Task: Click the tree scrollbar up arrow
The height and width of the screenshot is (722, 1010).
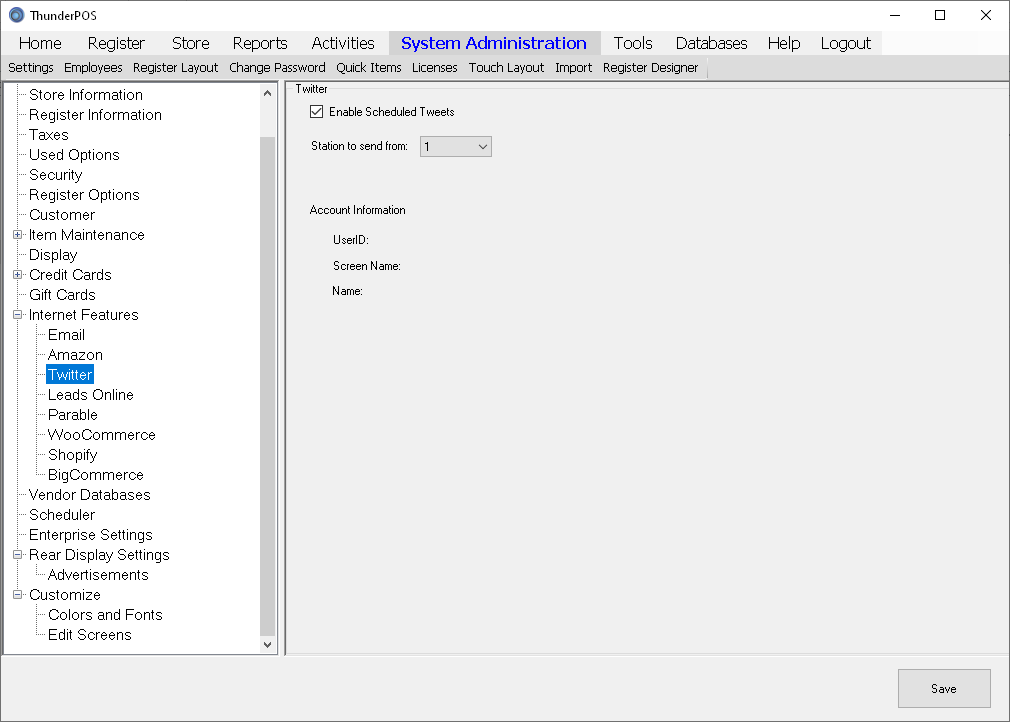Action: point(267,93)
